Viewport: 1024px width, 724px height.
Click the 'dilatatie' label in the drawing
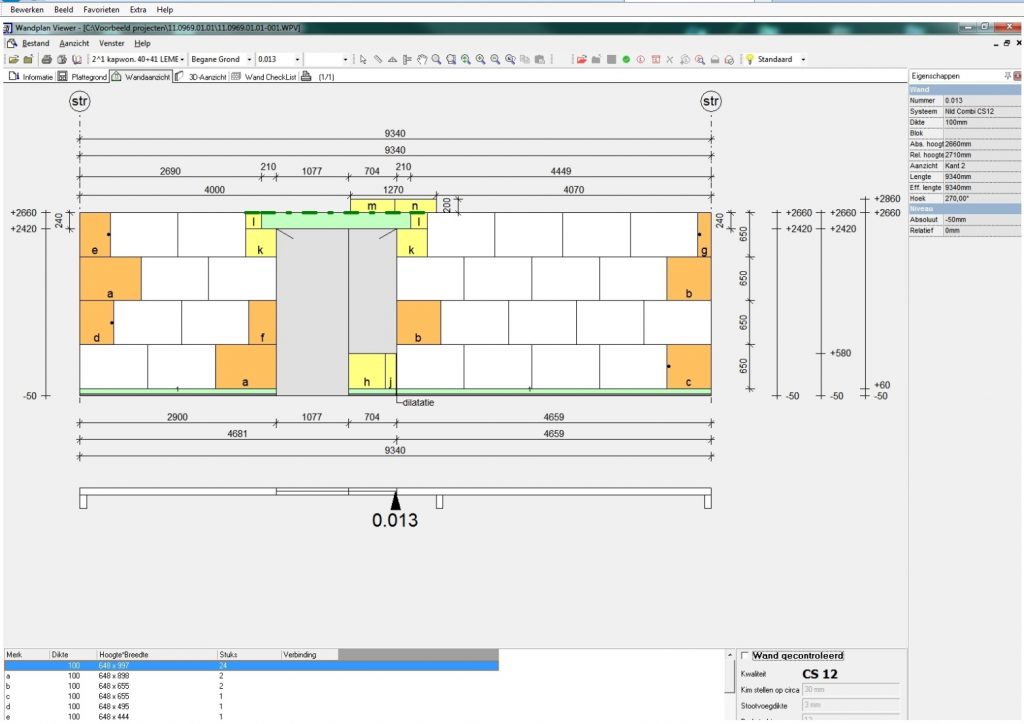pos(419,402)
